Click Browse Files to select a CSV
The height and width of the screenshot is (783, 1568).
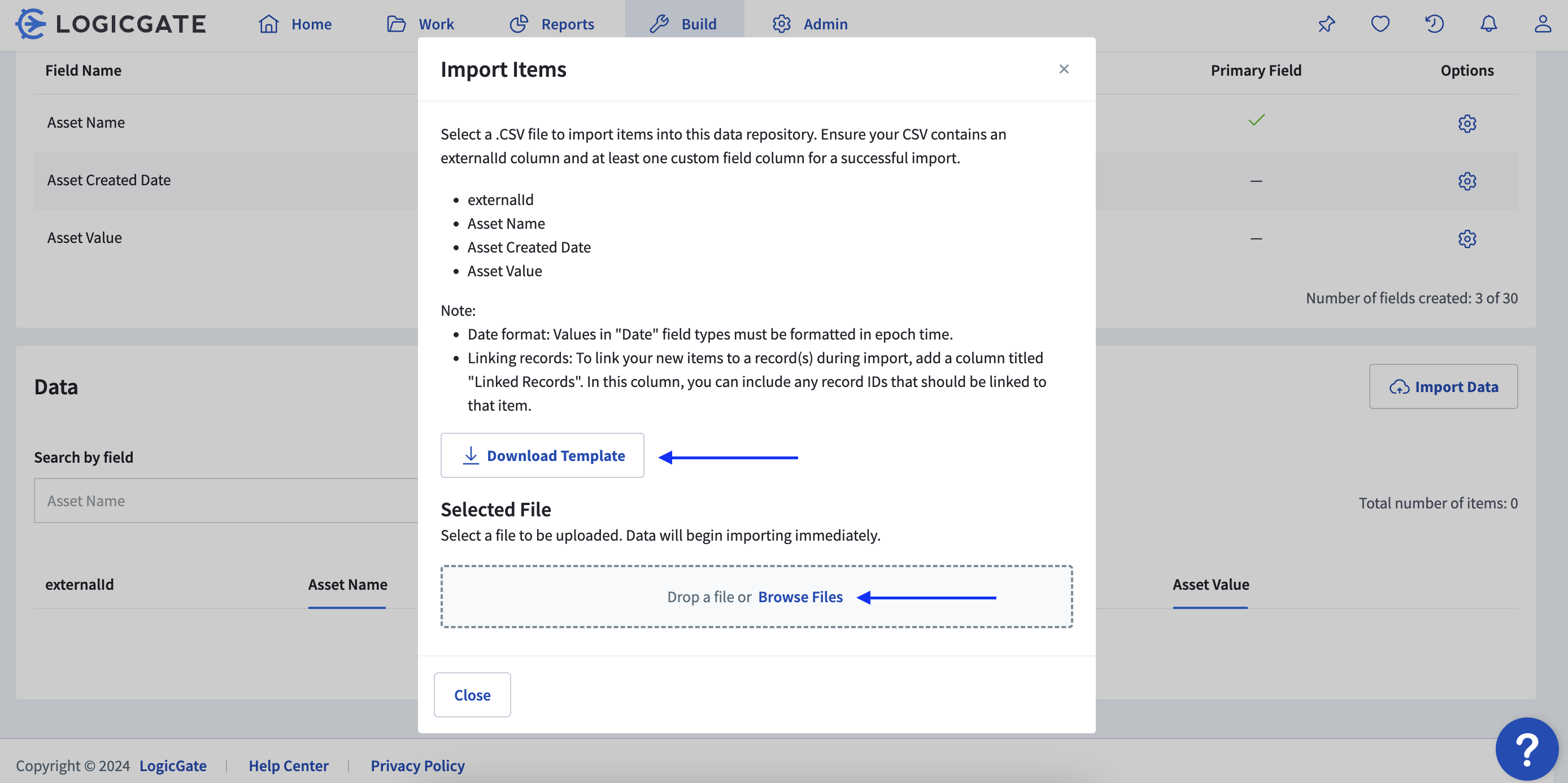pos(800,597)
